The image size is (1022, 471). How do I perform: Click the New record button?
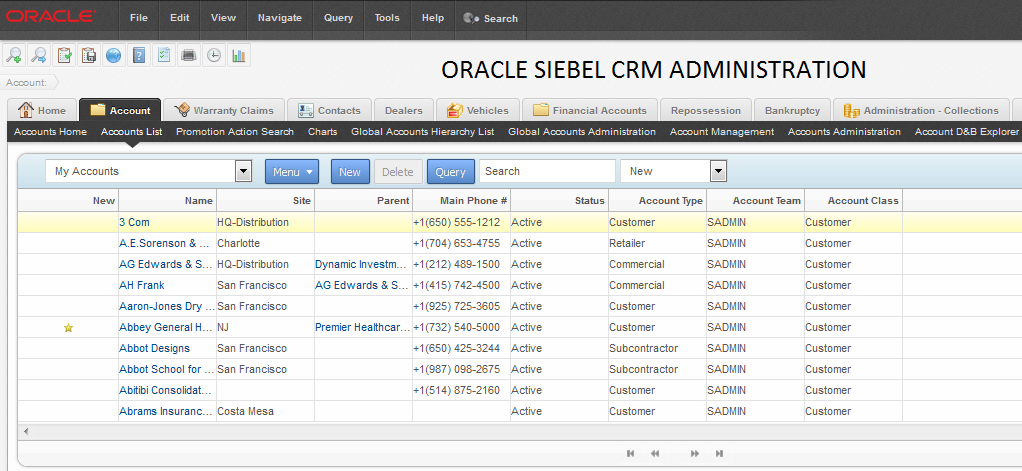(350, 172)
